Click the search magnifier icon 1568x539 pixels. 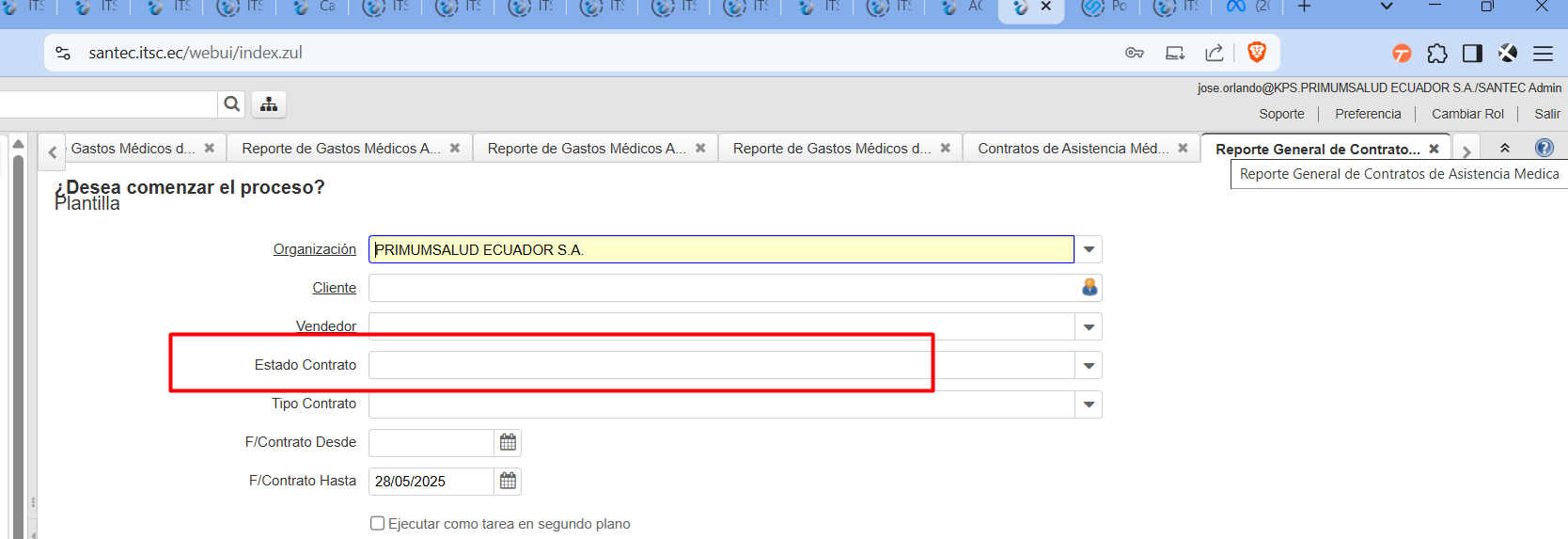[x=231, y=104]
